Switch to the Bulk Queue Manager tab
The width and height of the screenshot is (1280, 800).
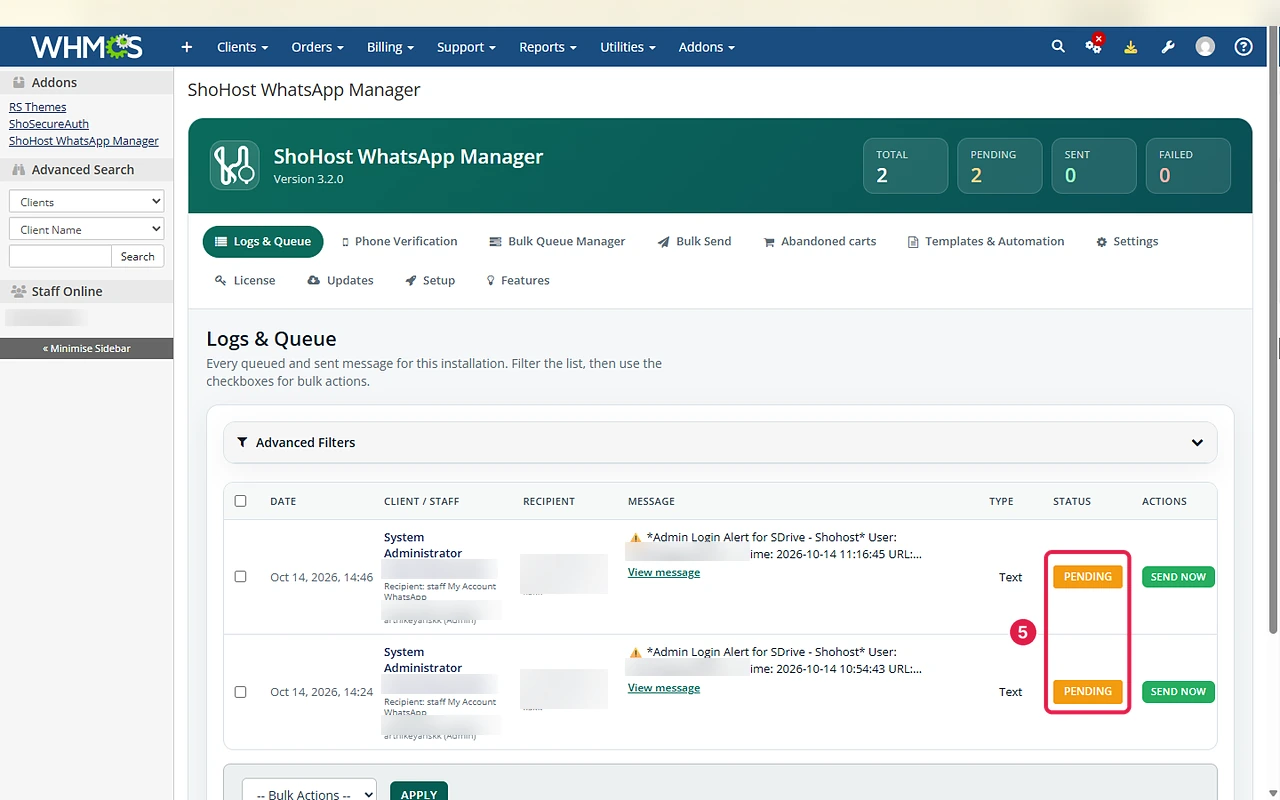point(557,241)
